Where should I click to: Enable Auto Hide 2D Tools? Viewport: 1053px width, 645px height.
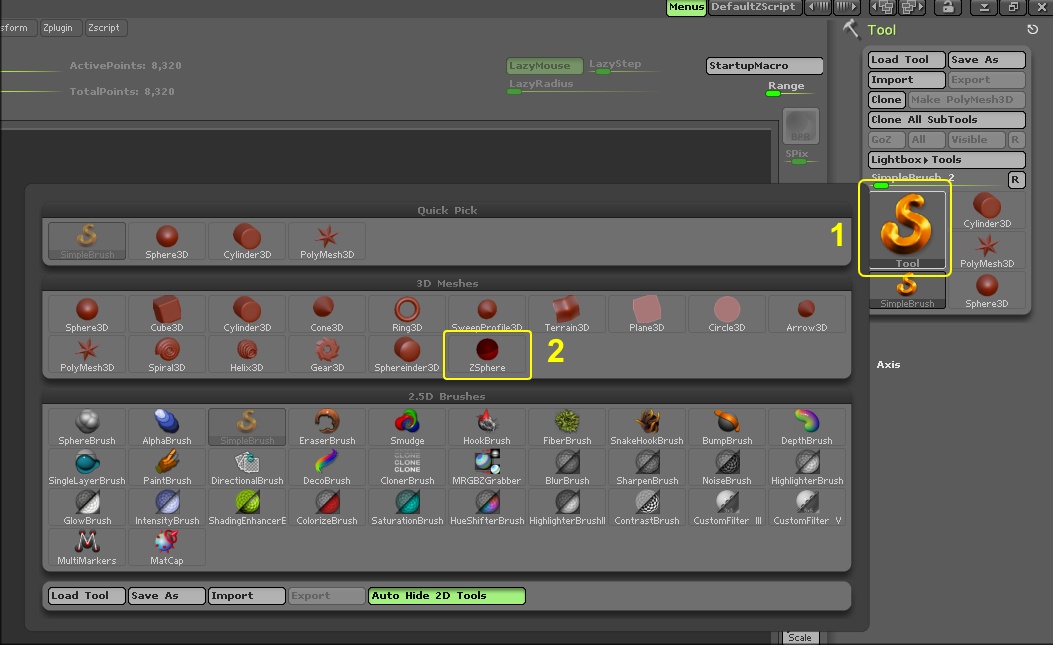(445, 593)
